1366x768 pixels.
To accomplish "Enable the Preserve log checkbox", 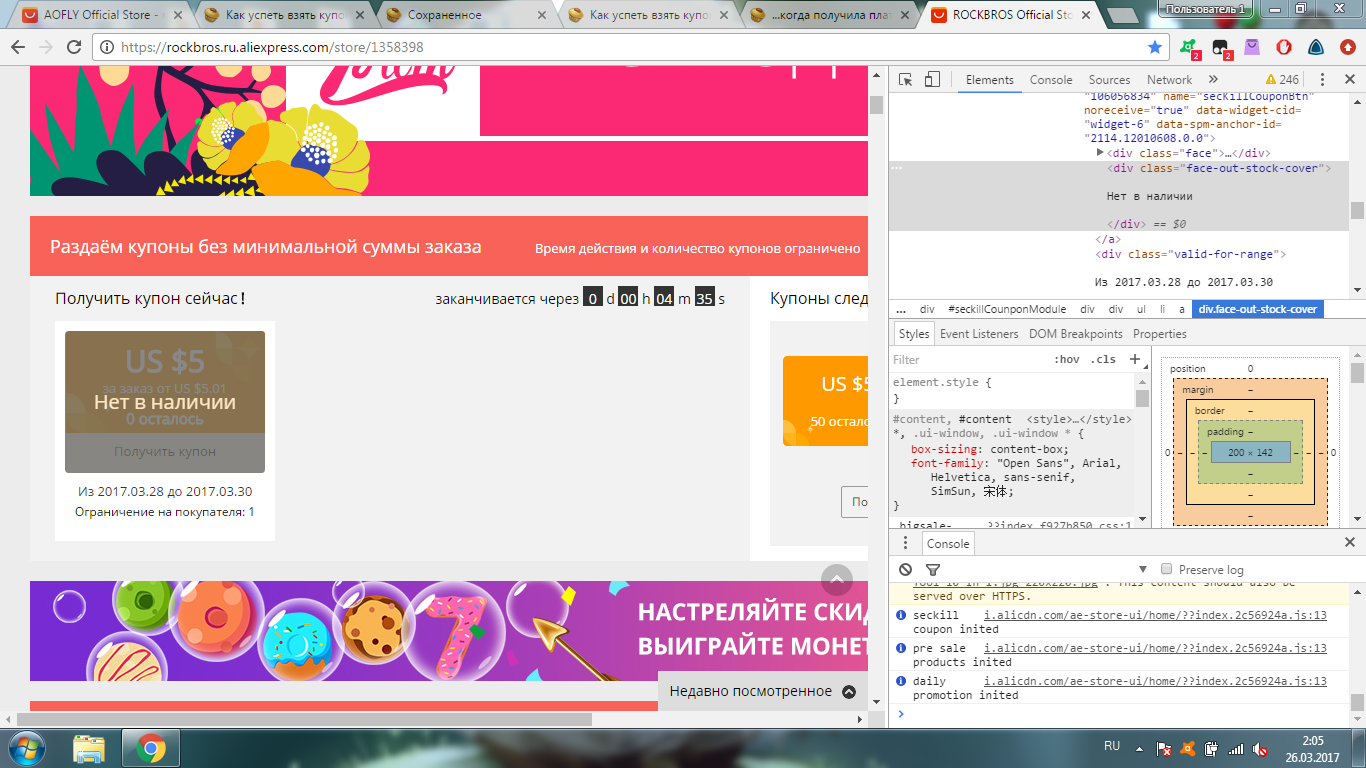I will tap(1166, 569).
